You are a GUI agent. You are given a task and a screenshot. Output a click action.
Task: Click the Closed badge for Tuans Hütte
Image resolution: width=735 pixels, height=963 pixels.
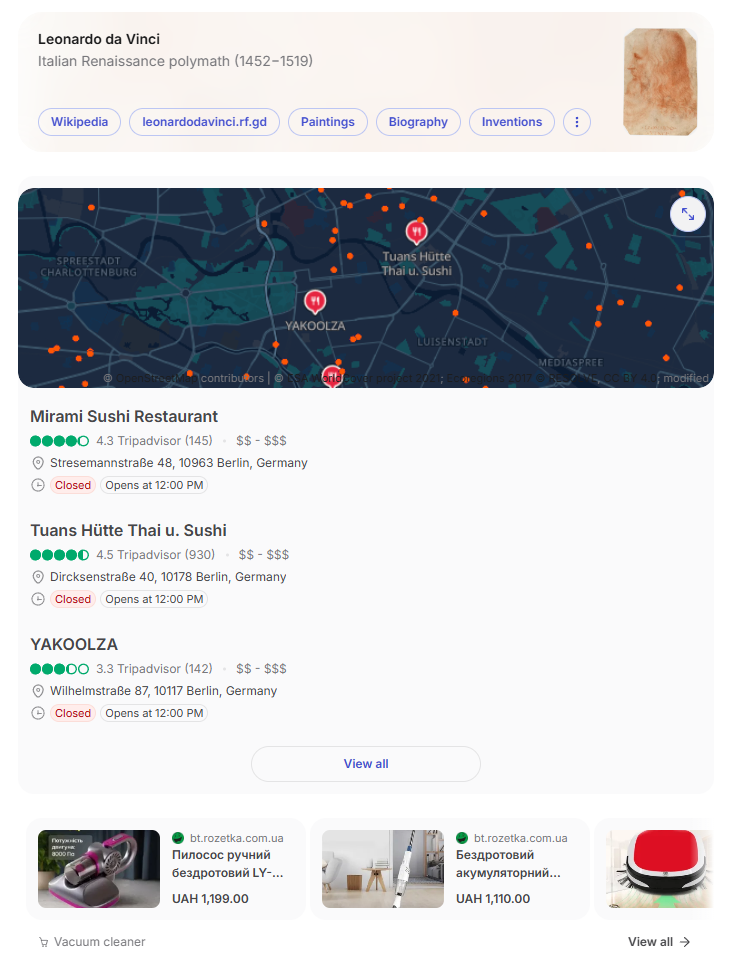[x=73, y=599]
